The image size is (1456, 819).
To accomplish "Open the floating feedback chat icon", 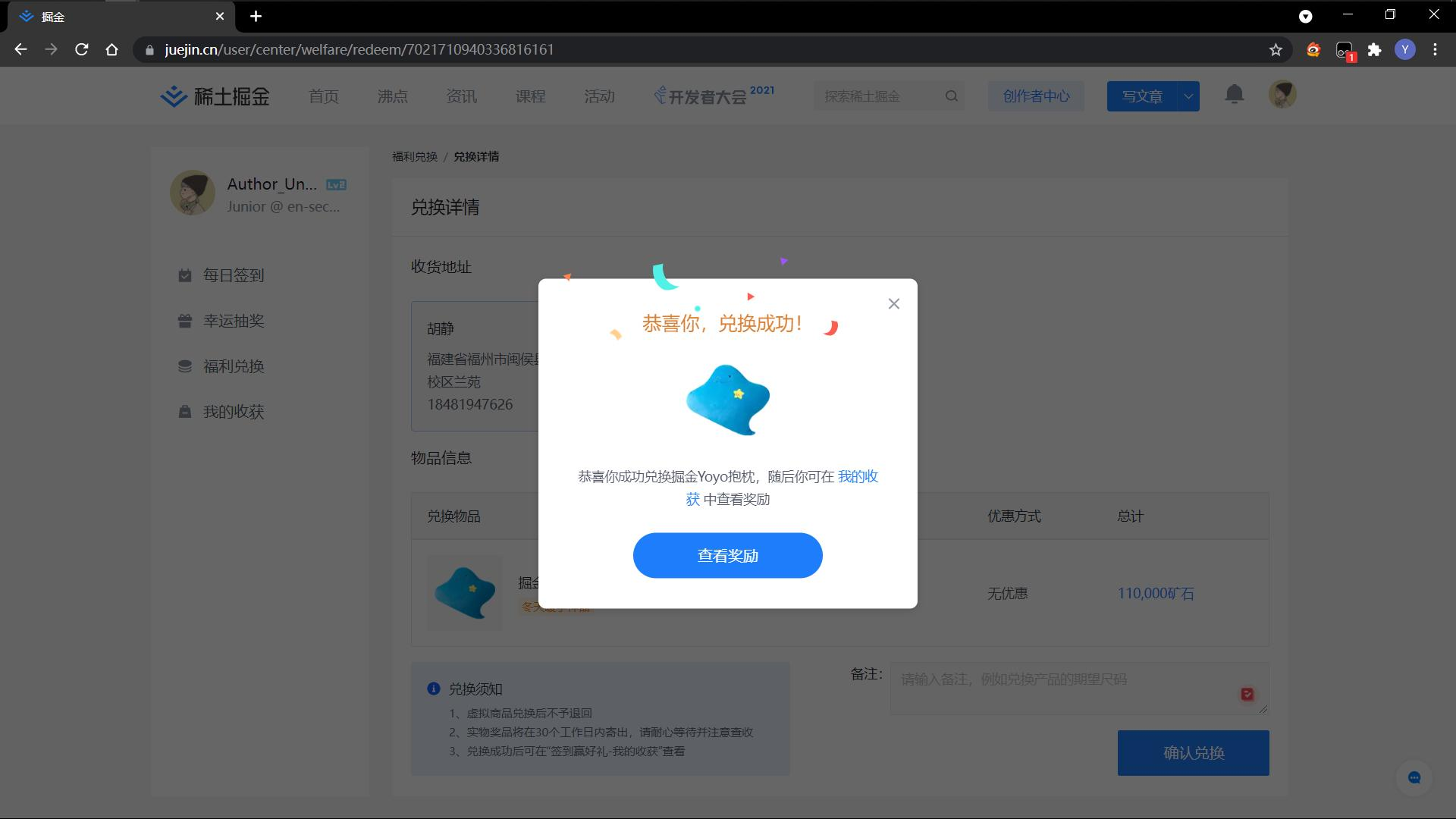I will pos(1414,777).
